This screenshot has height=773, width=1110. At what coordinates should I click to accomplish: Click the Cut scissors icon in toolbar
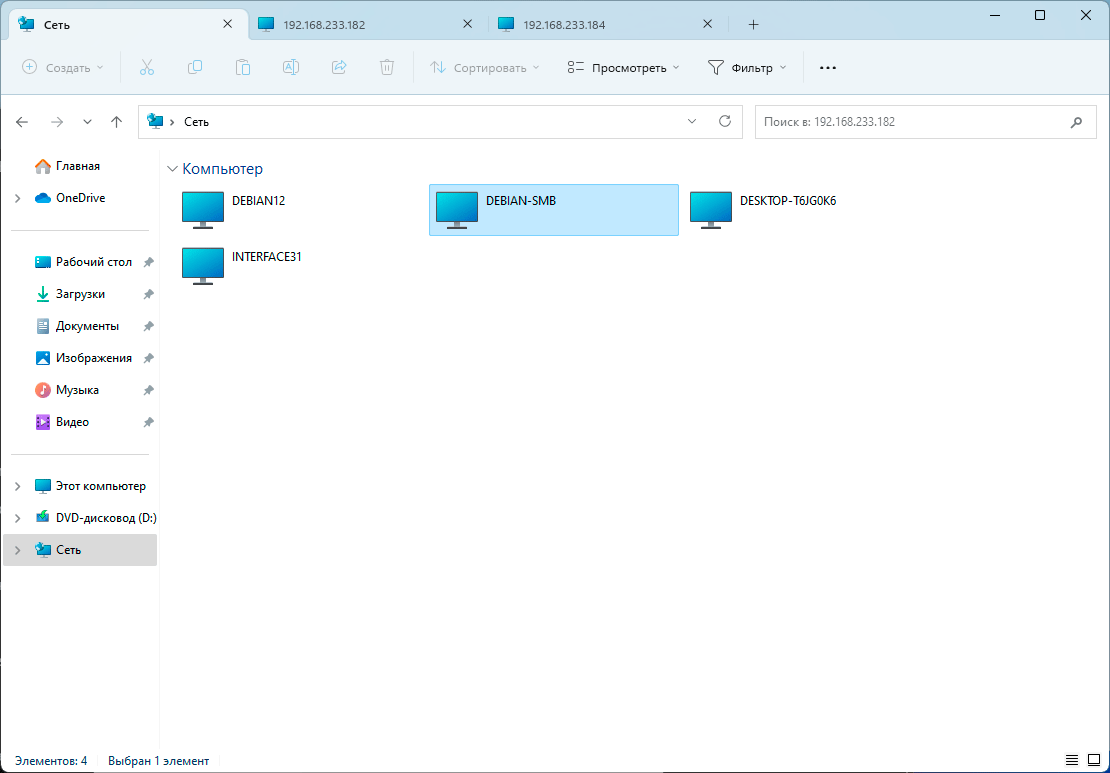(147, 67)
